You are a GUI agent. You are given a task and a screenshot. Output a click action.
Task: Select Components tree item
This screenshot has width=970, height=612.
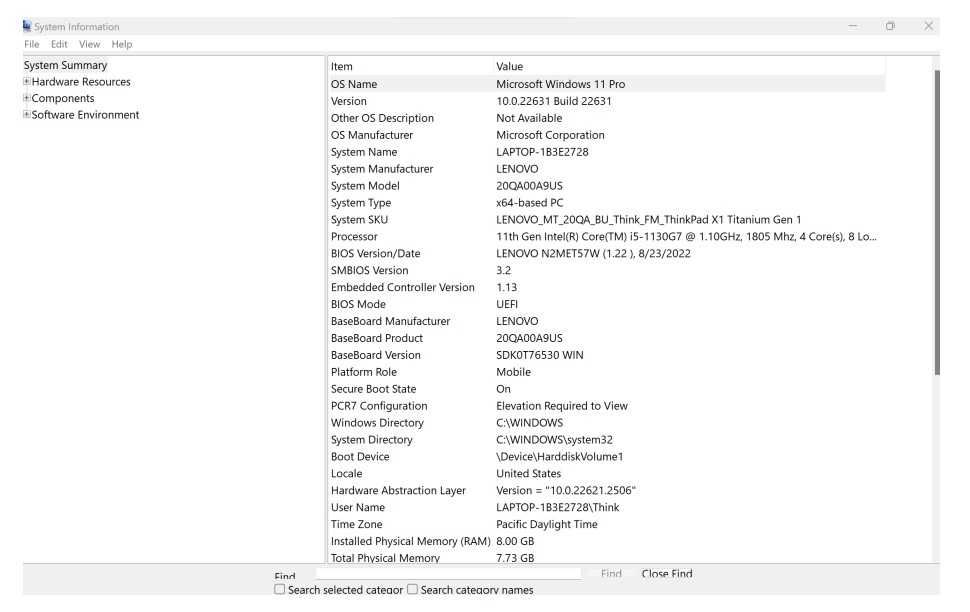point(63,98)
